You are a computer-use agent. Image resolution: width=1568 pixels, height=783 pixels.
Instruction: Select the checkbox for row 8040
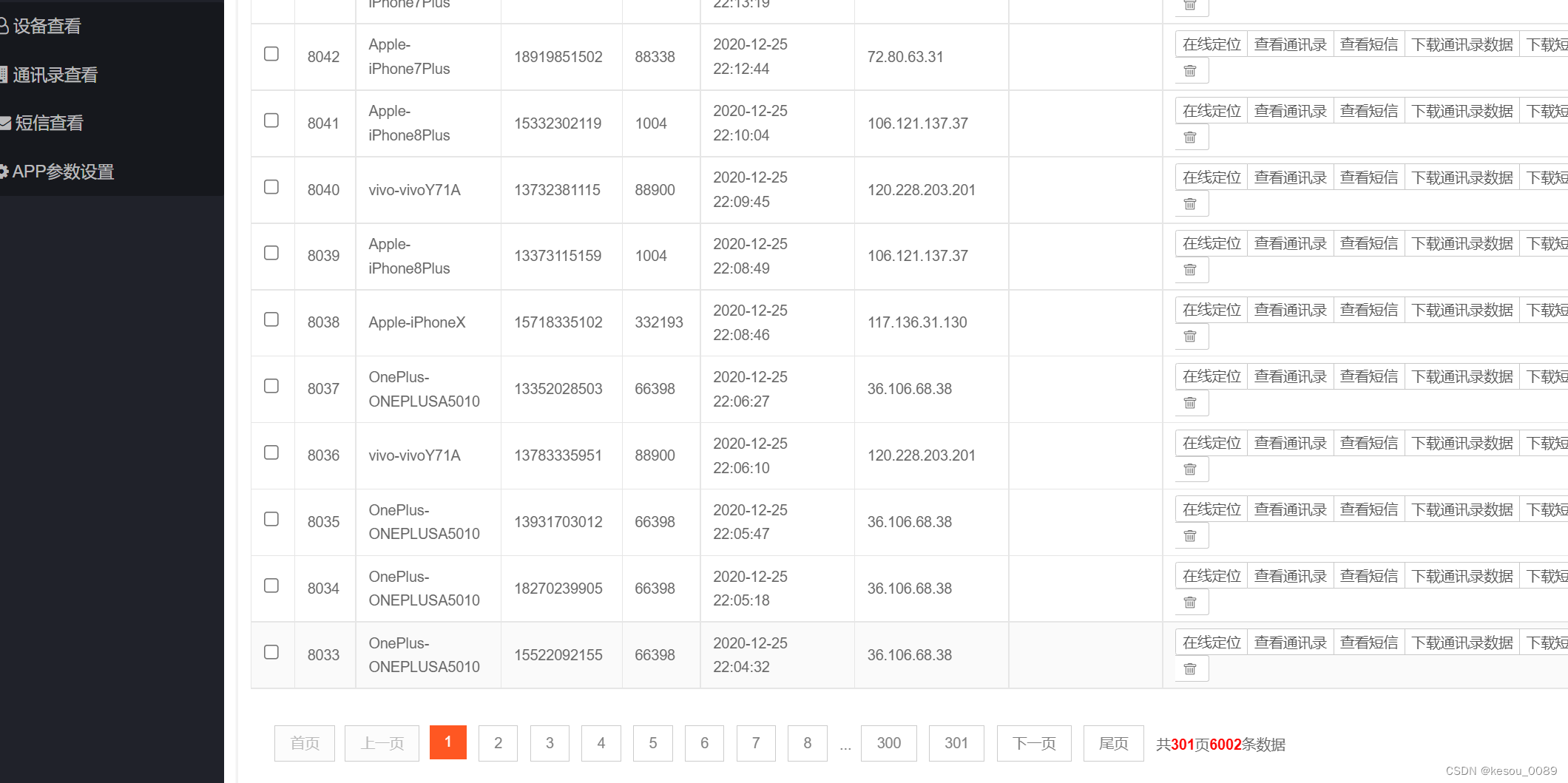click(271, 187)
